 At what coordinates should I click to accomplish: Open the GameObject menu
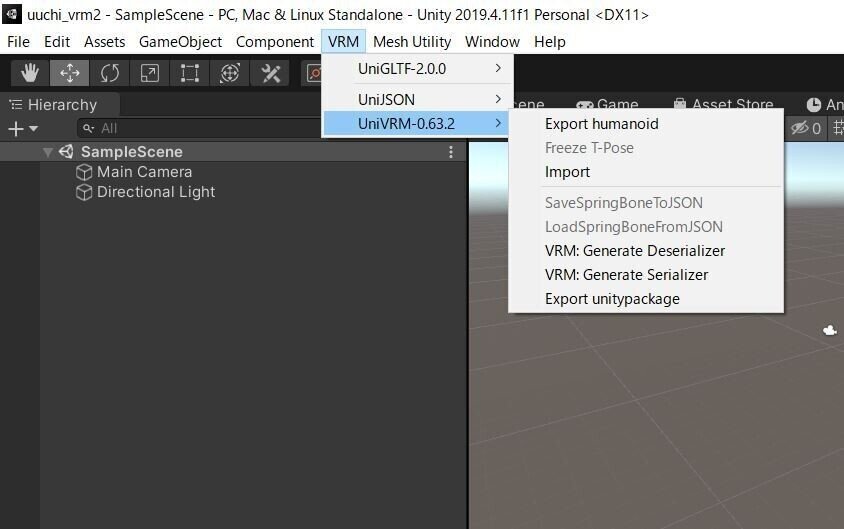click(x=180, y=41)
